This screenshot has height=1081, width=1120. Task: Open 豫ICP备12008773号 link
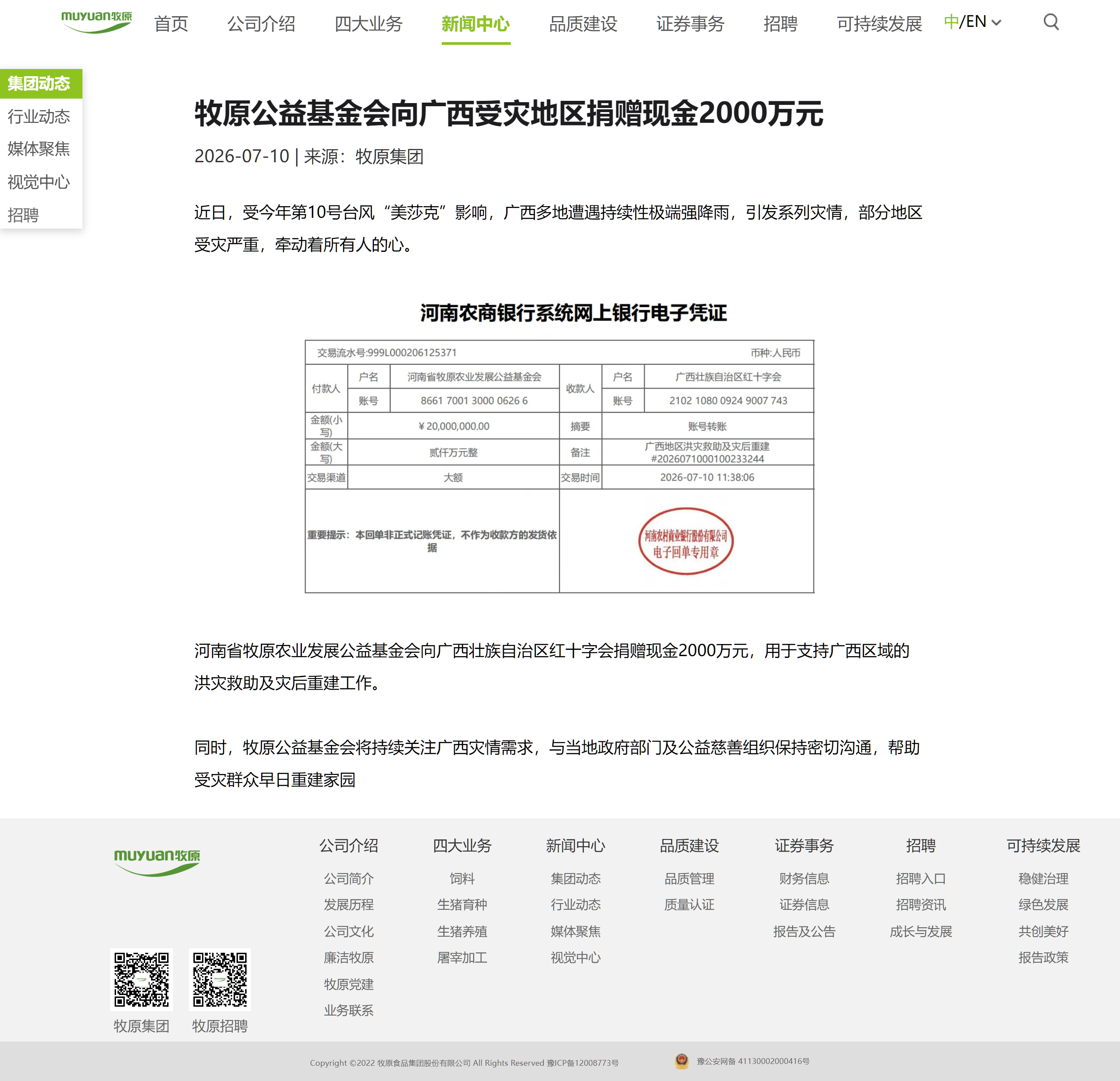582,1063
